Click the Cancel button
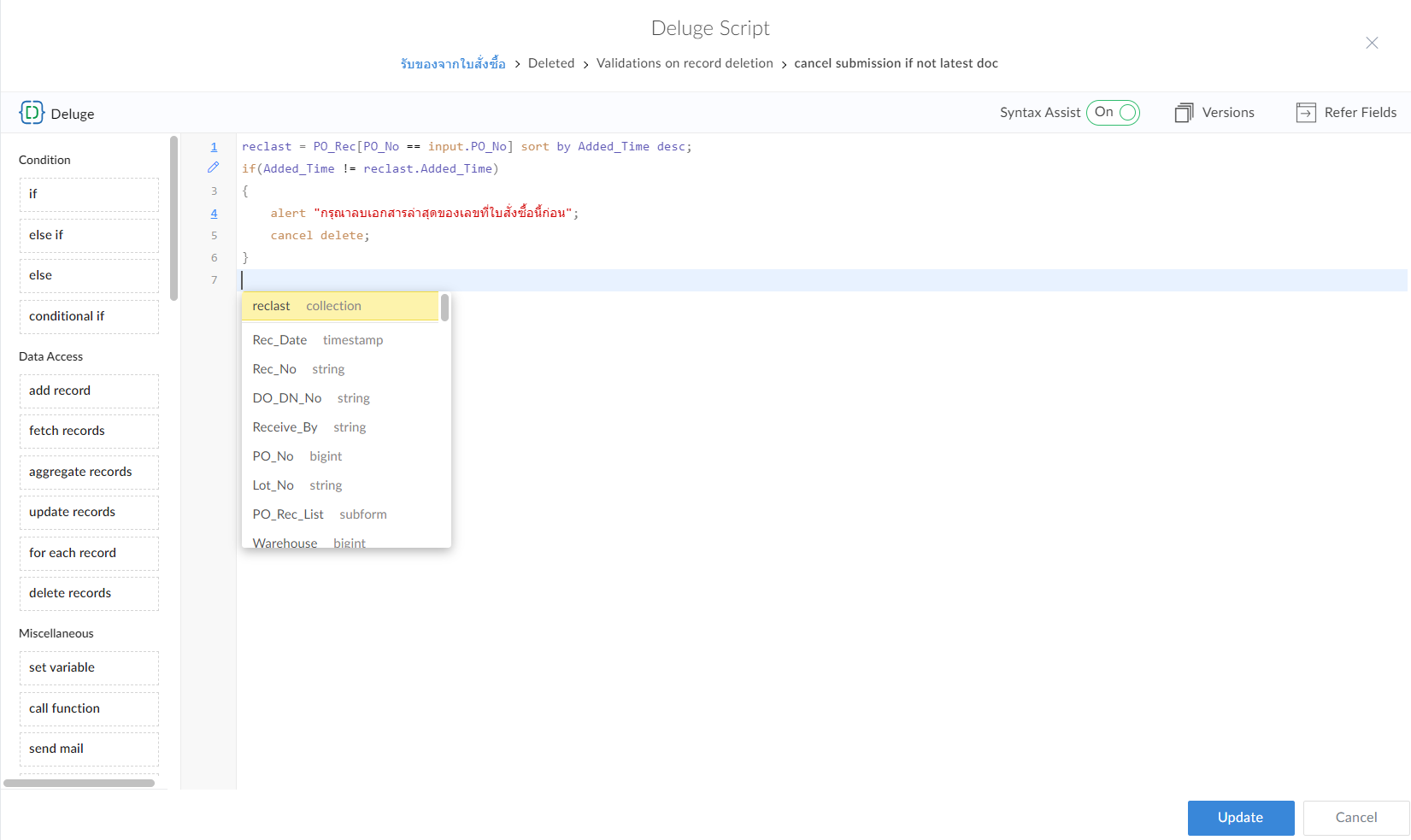Screen dimensions: 1411x840 1356,818
